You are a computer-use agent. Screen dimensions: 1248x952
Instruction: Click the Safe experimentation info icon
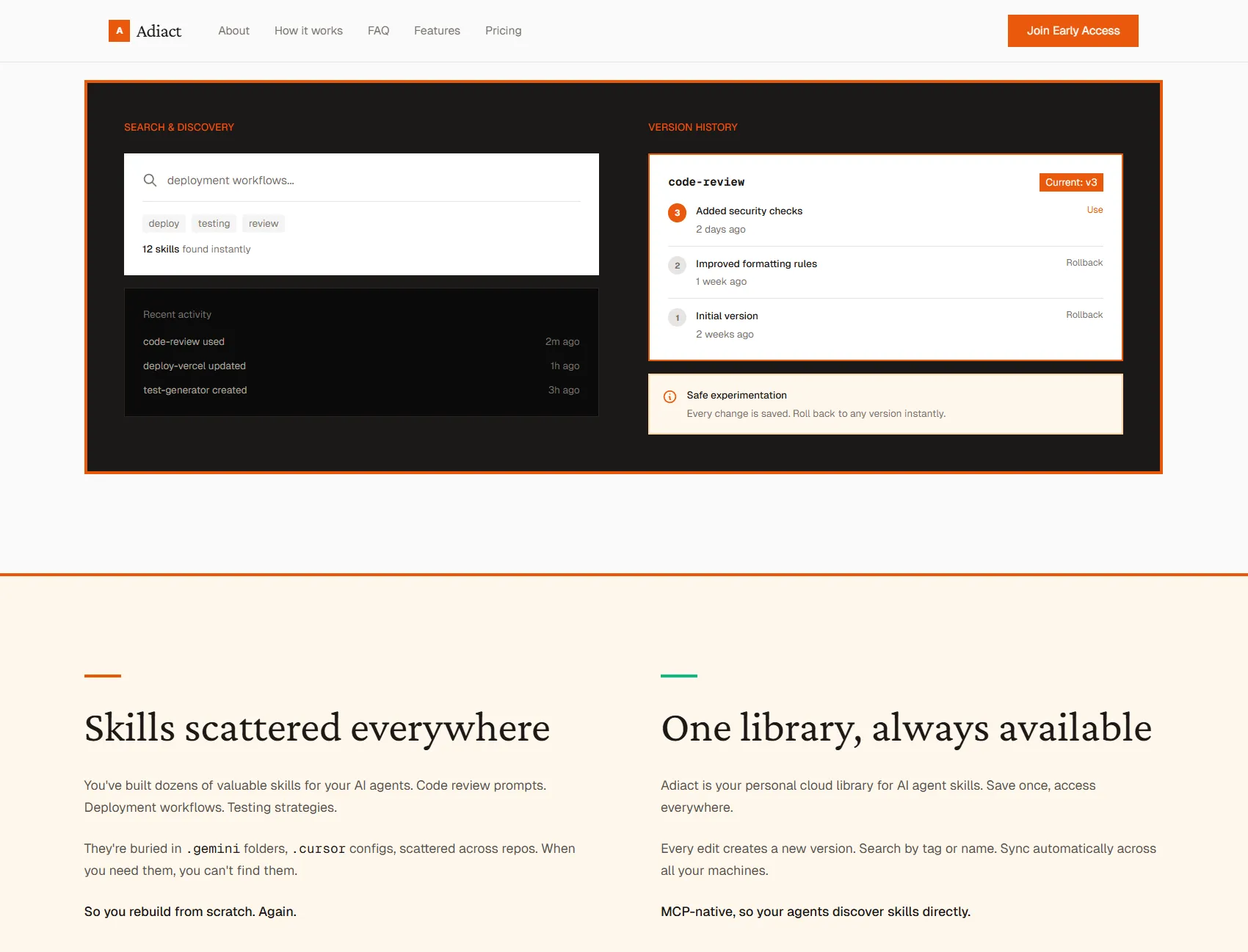click(670, 396)
